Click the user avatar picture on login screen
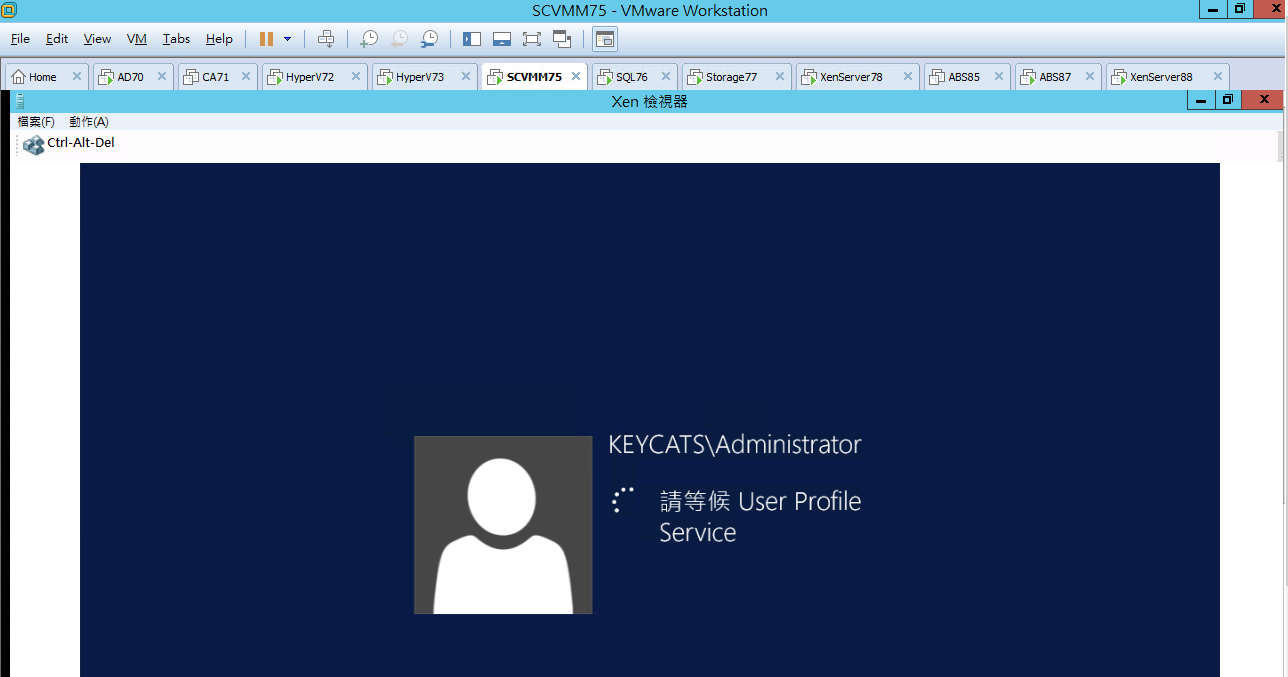 (x=503, y=525)
